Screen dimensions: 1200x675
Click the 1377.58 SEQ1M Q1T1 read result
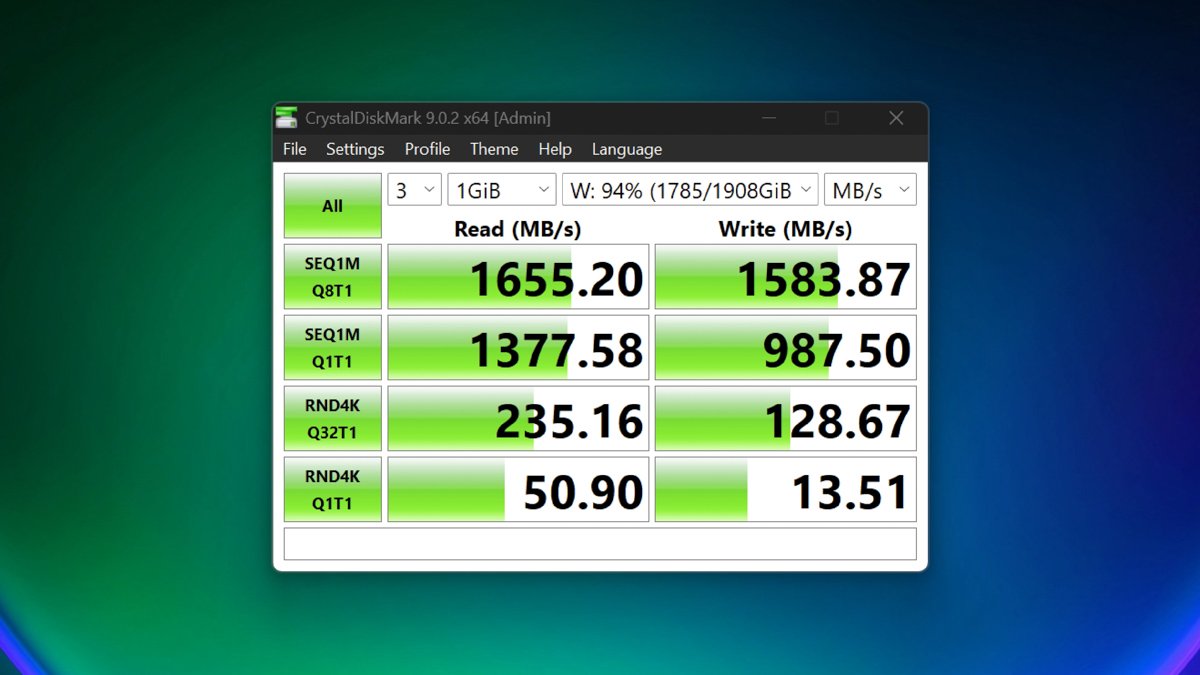(x=518, y=348)
